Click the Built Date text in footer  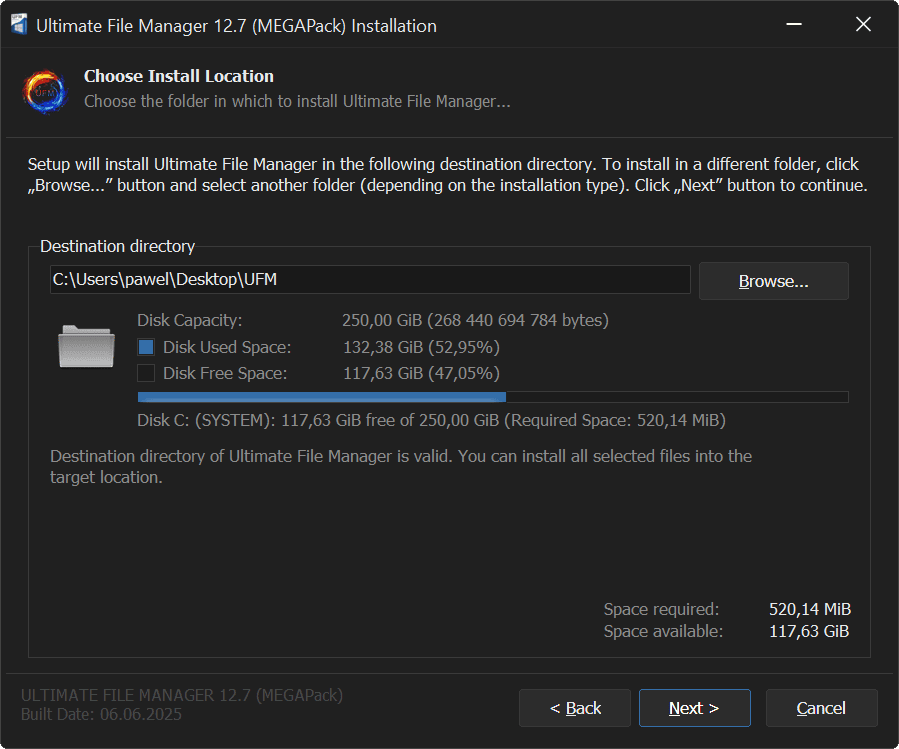pyautogui.click(x=101, y=715)
